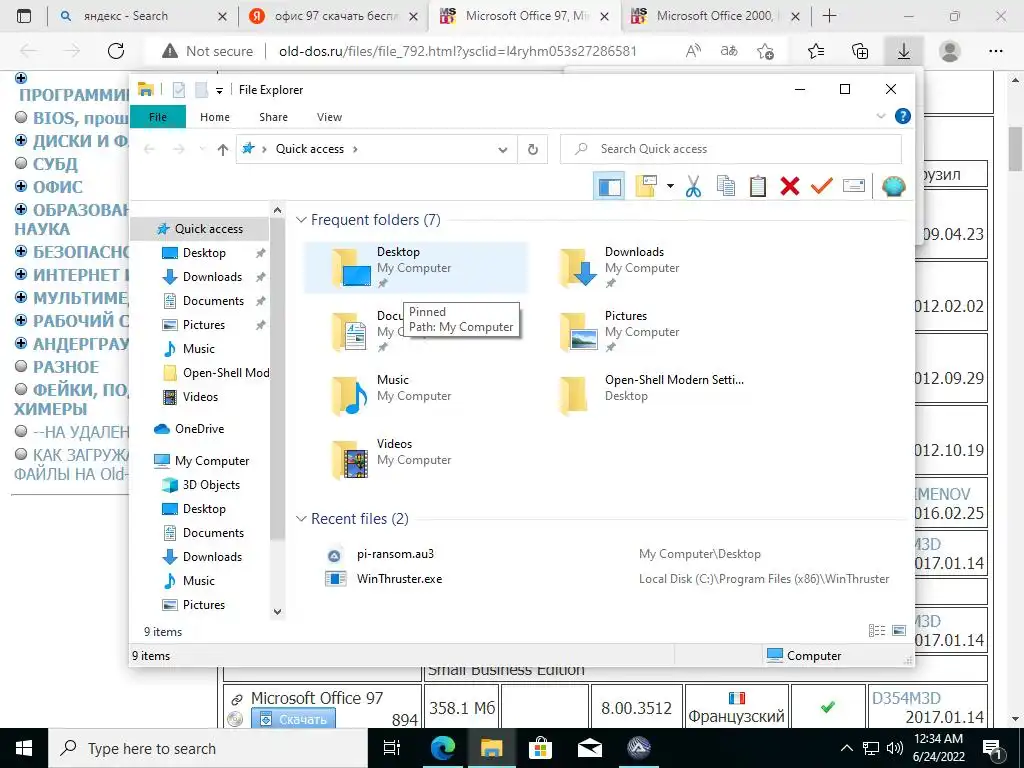This screenshot has width=1024, height=768.
Task: Open the File ribbon tab
Action: (x=158, y=117)
